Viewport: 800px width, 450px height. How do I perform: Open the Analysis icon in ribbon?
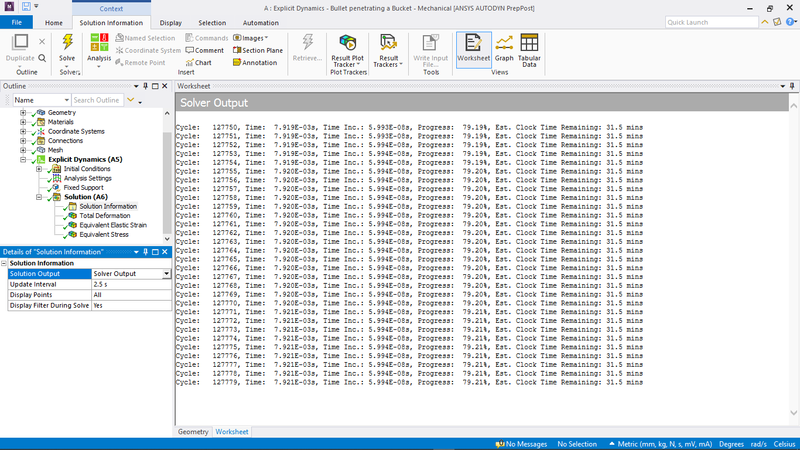99,42
